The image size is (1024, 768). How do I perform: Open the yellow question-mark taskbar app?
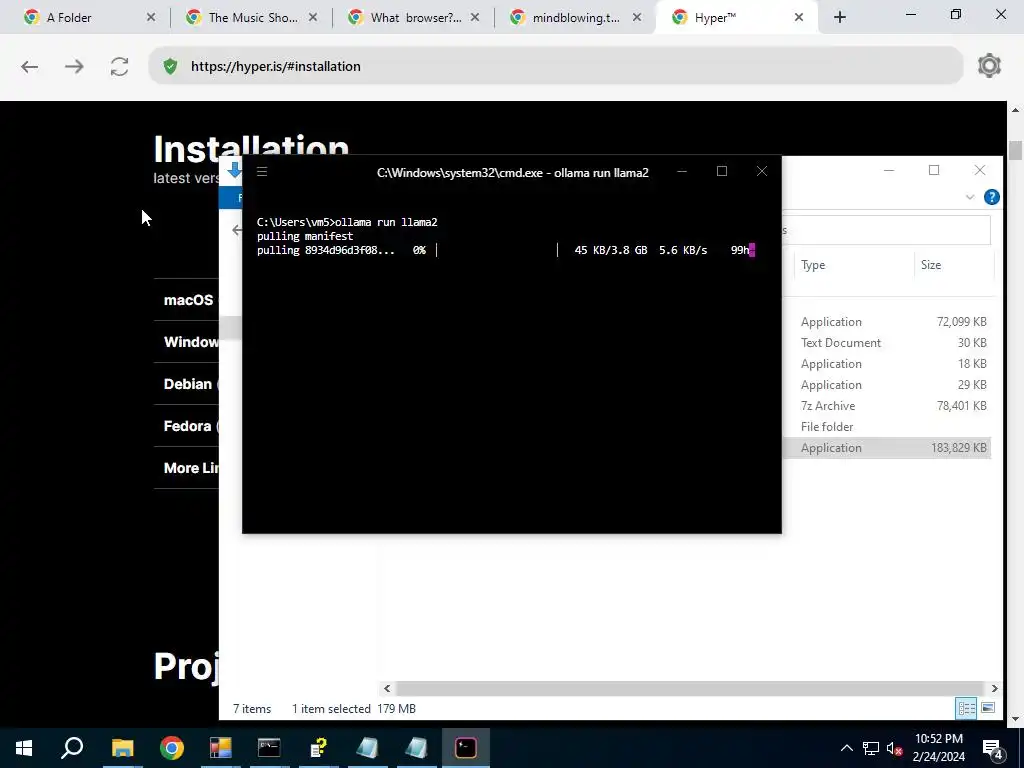click(x=318, y=748)
